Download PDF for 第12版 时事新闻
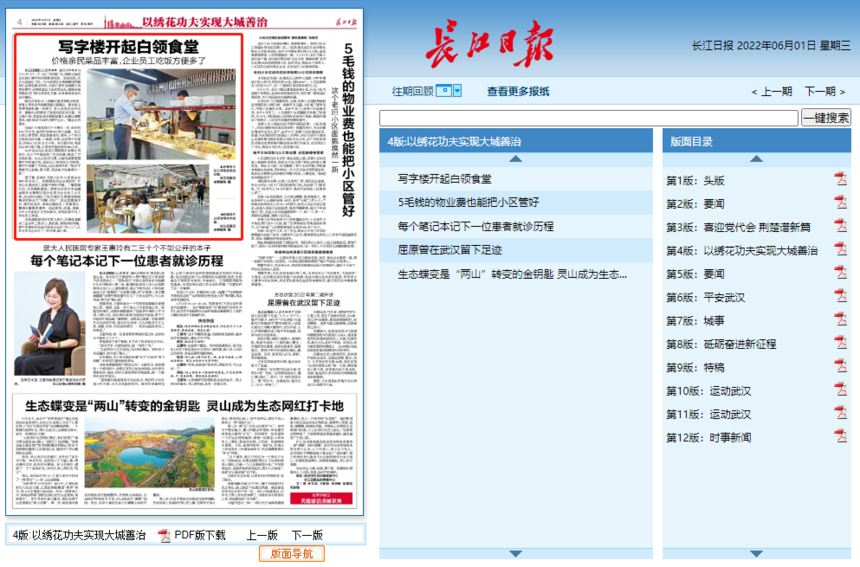The height and width of the screenshot is (567, 860). coord(840,436)
